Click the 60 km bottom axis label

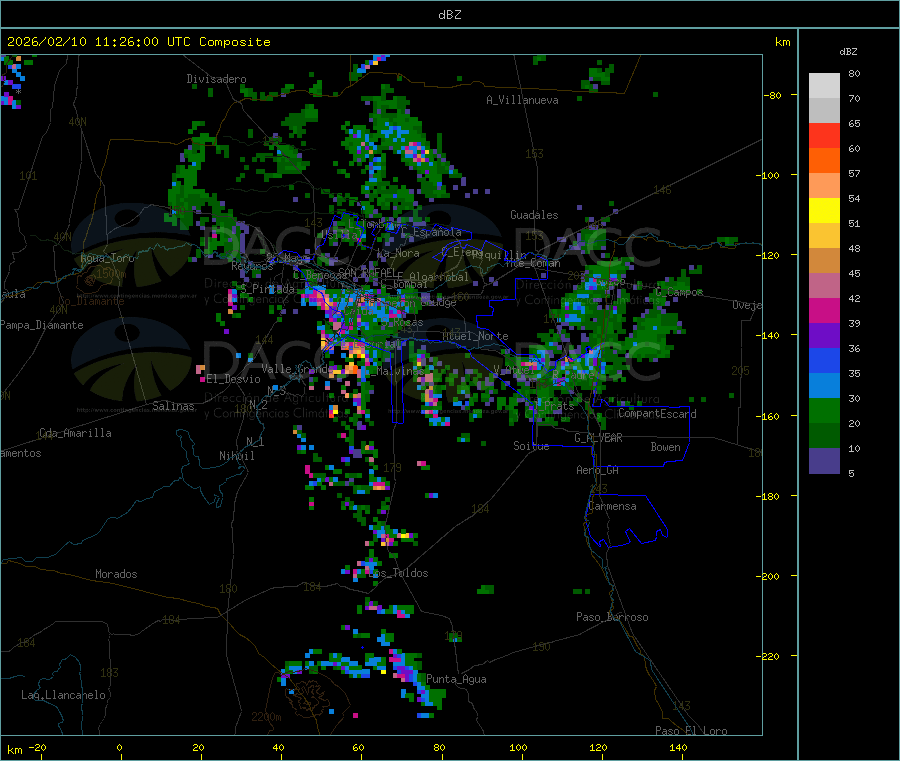point(358,747)
